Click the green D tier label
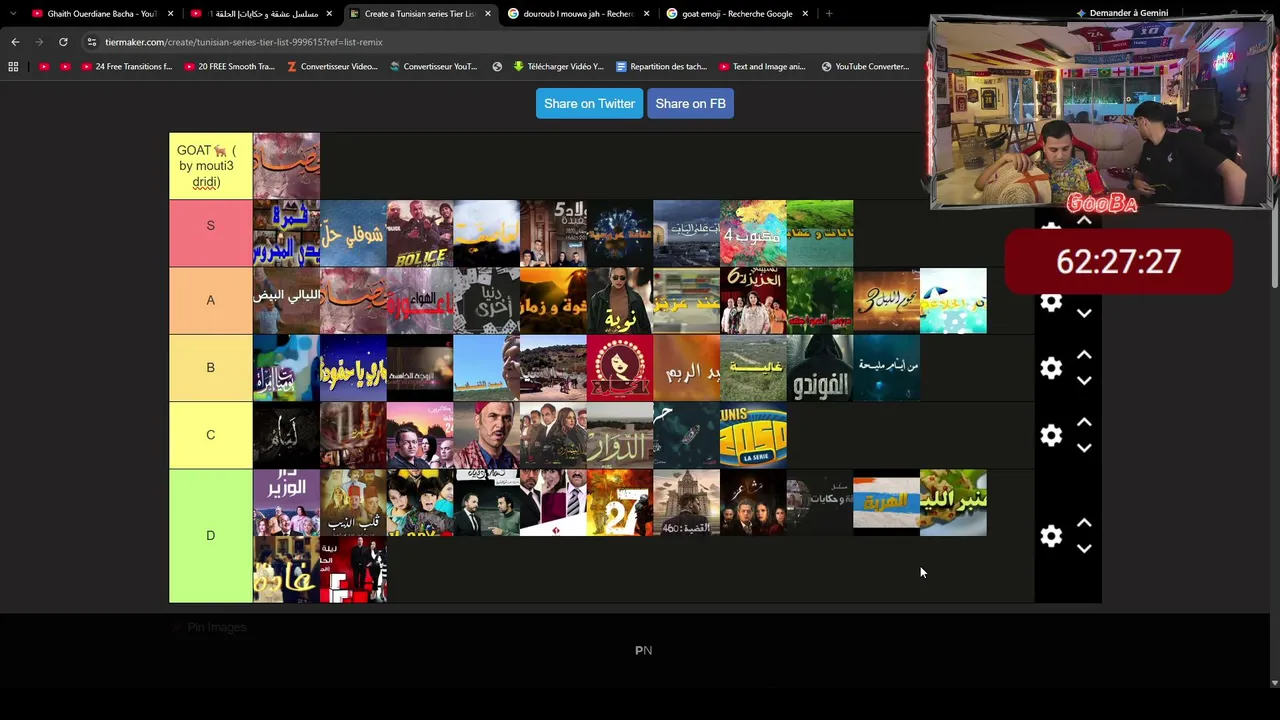This screenshot has height=720, width=1280. (210, 536)
